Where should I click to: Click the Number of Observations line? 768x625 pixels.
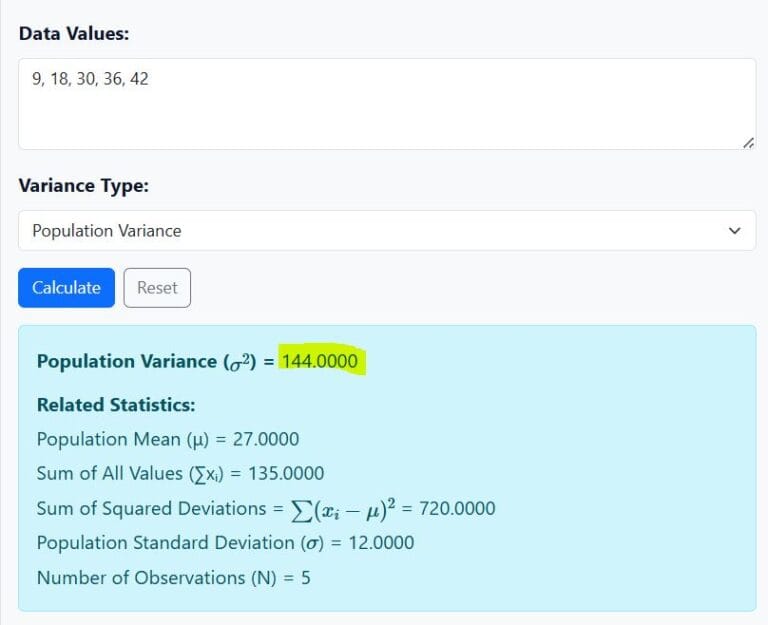click(x=173, y=578)
